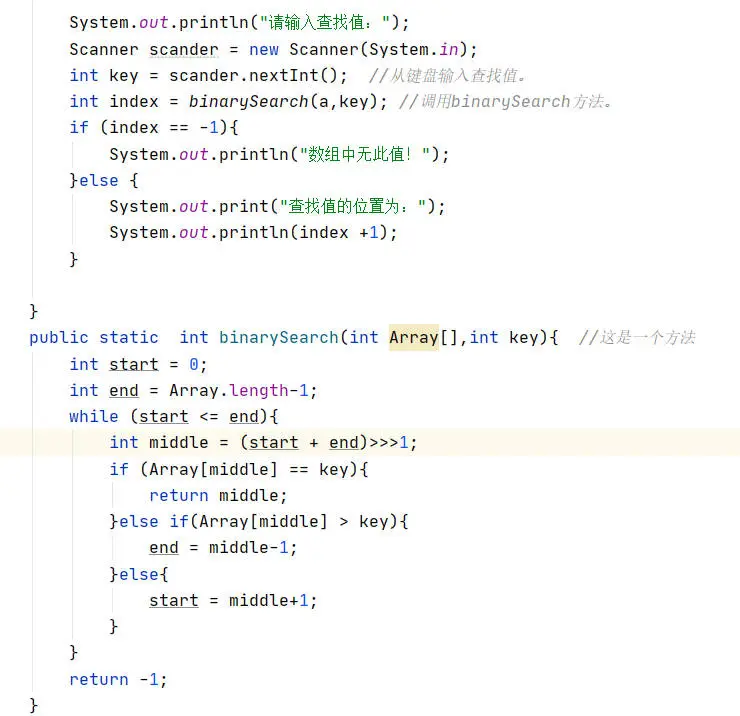Click the while loop keyword
Viewport: 740px width, 716px height.
[x=93, y=416]
